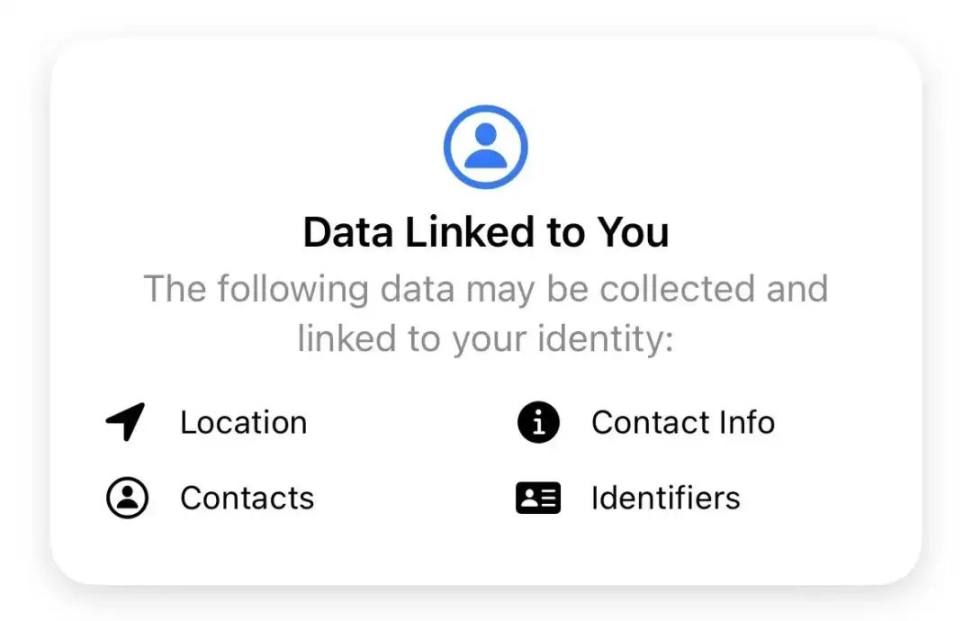Click the "Data Linked to You" heading

coord(486,232)
